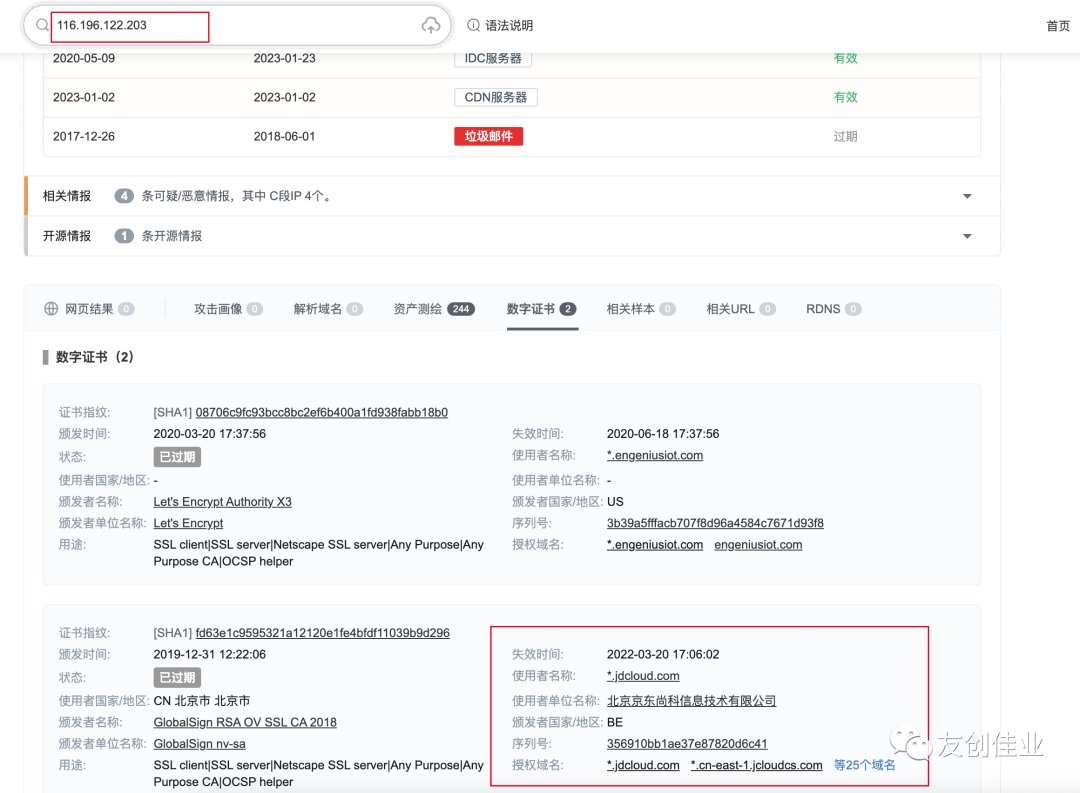Click the red 垃圾邮件 tag
Image resolution: width=1080 pixels, height=793 pixels.
(488, 136)
